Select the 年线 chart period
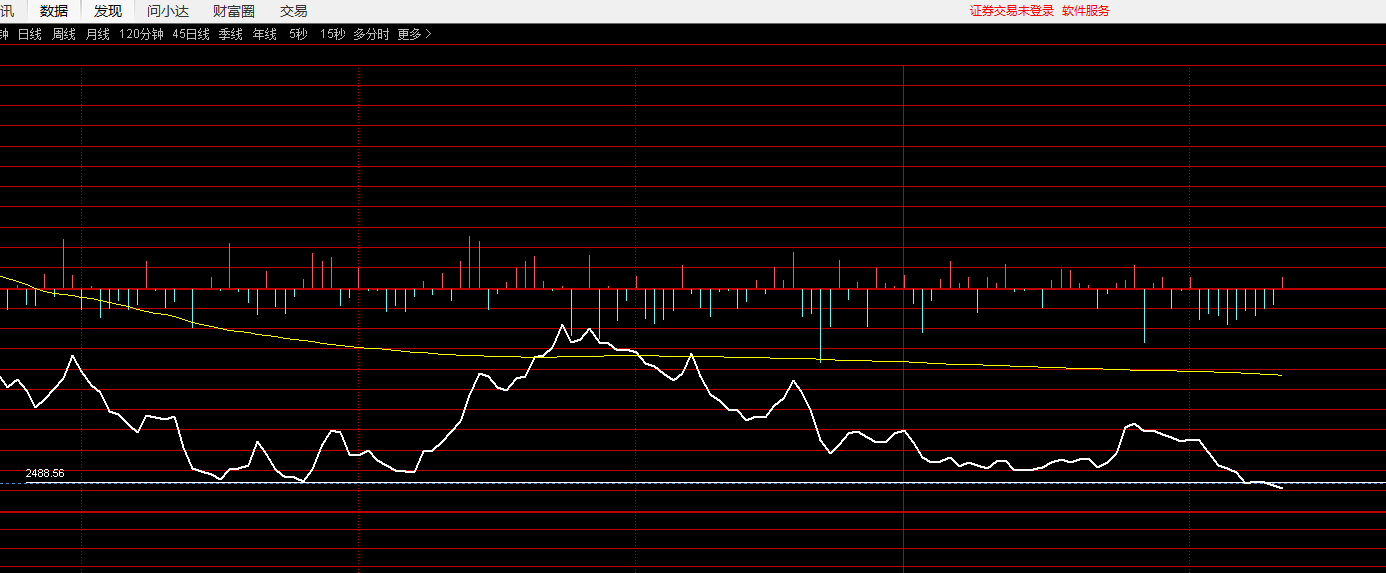The height and width of the screenshot is (573, 1386). 265,34
